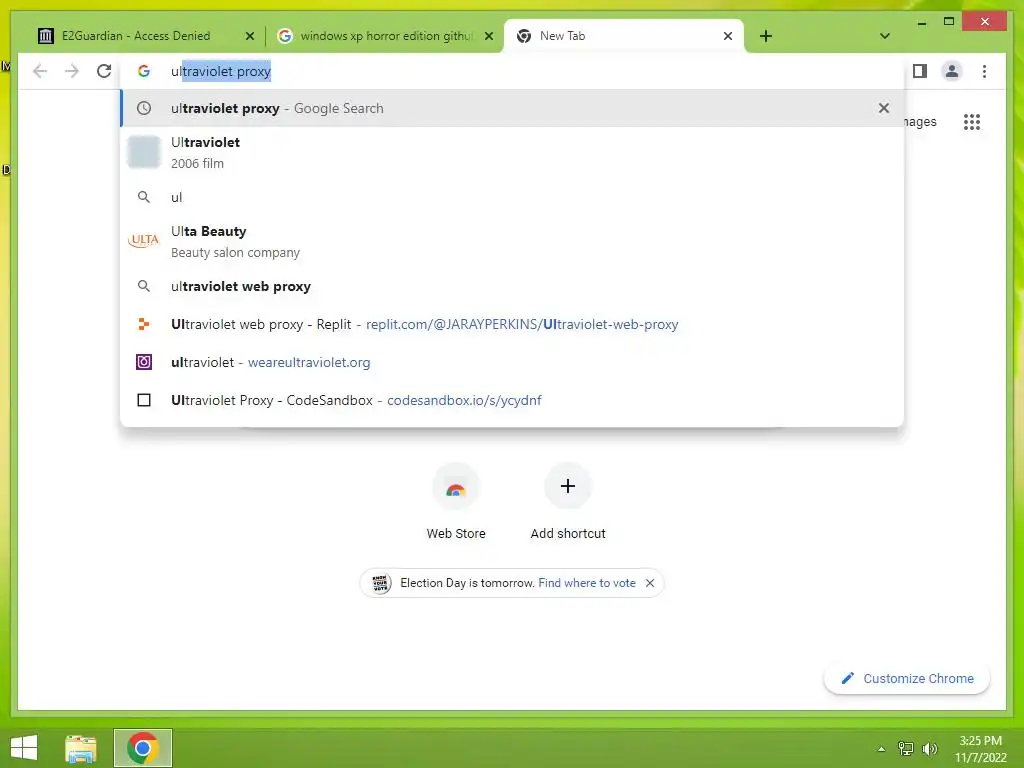1024x768 pixels.
Task: Open the Google apps grid
Action: point(972,122)
